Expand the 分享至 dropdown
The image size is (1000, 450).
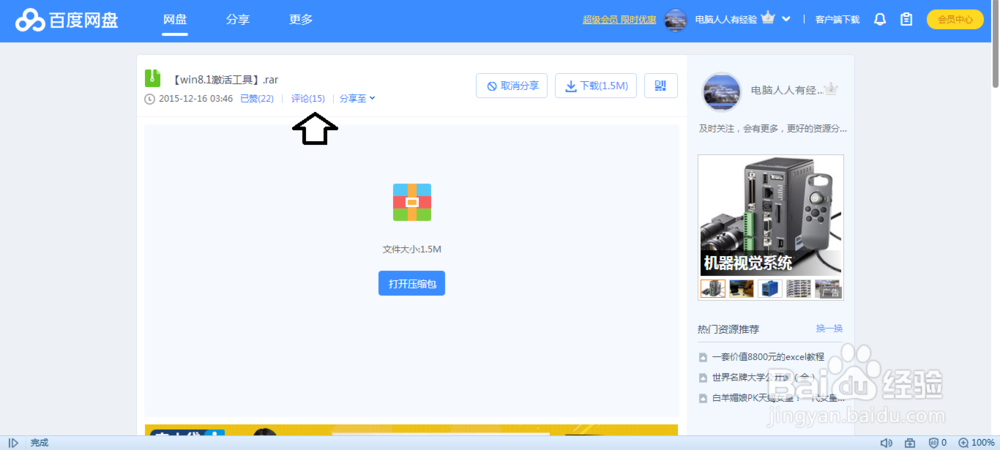(x=357, y=99)
